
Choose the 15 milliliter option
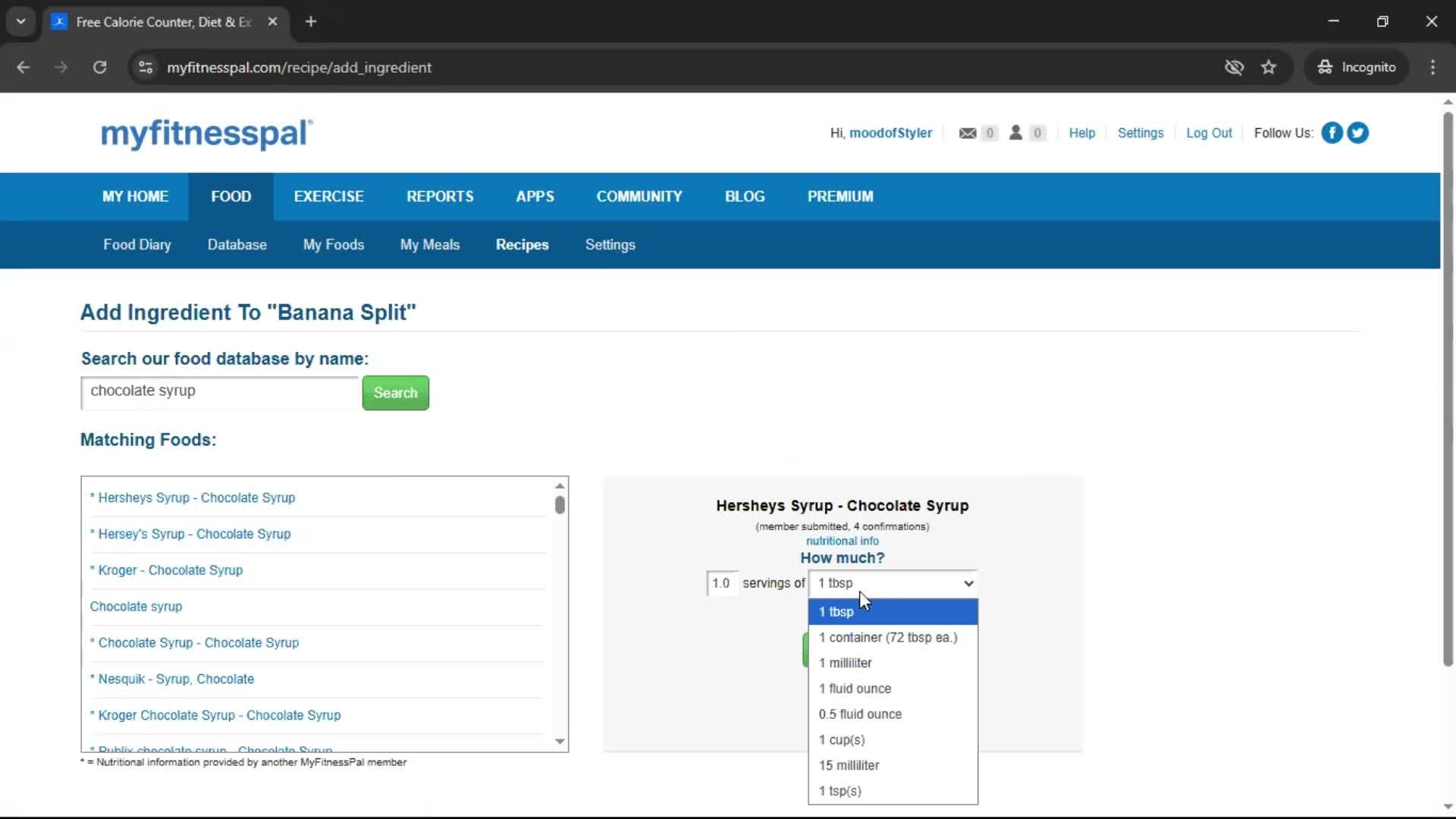(x=893, y=766)
